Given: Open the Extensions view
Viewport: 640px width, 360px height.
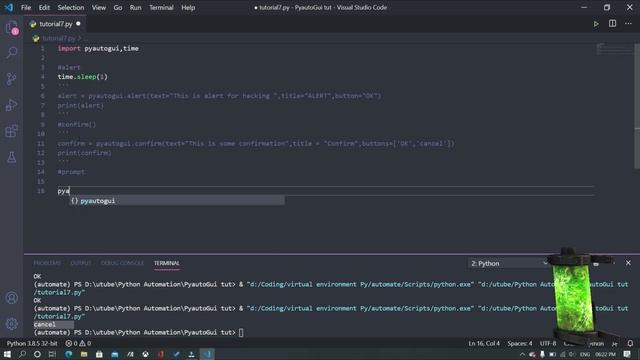Looking at the screenshot, I should pyautogui.click(x=11, y=131).
